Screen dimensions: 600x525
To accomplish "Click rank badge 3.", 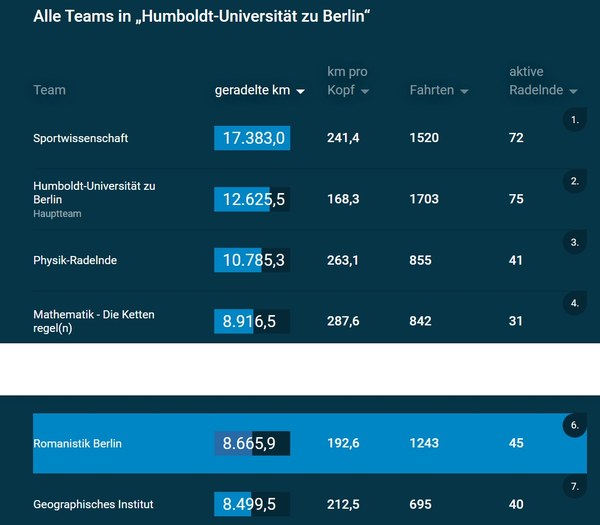I will point(575,242).
